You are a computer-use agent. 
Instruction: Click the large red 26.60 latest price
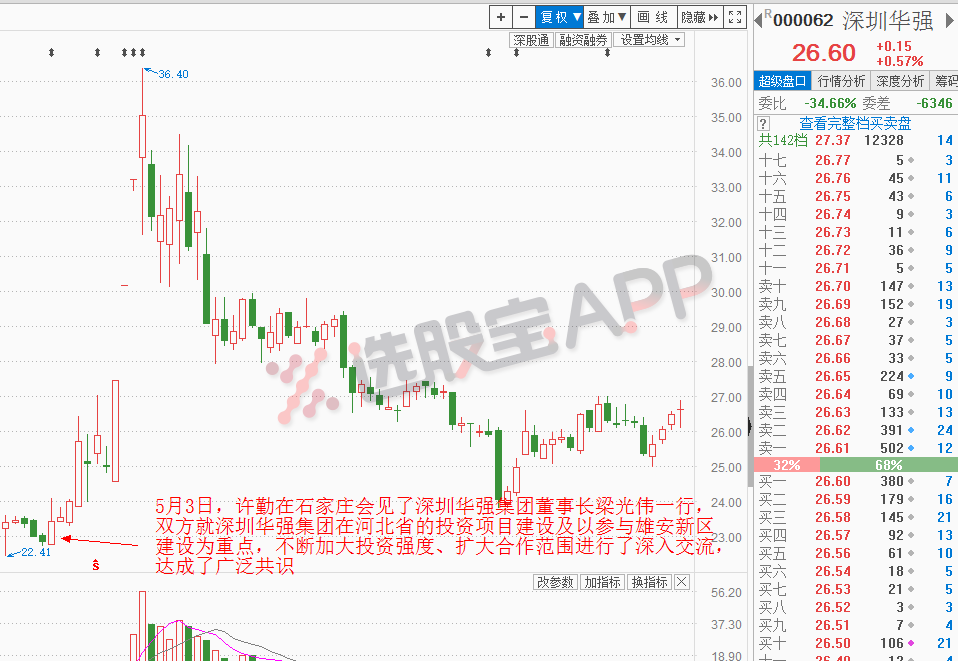824,53
